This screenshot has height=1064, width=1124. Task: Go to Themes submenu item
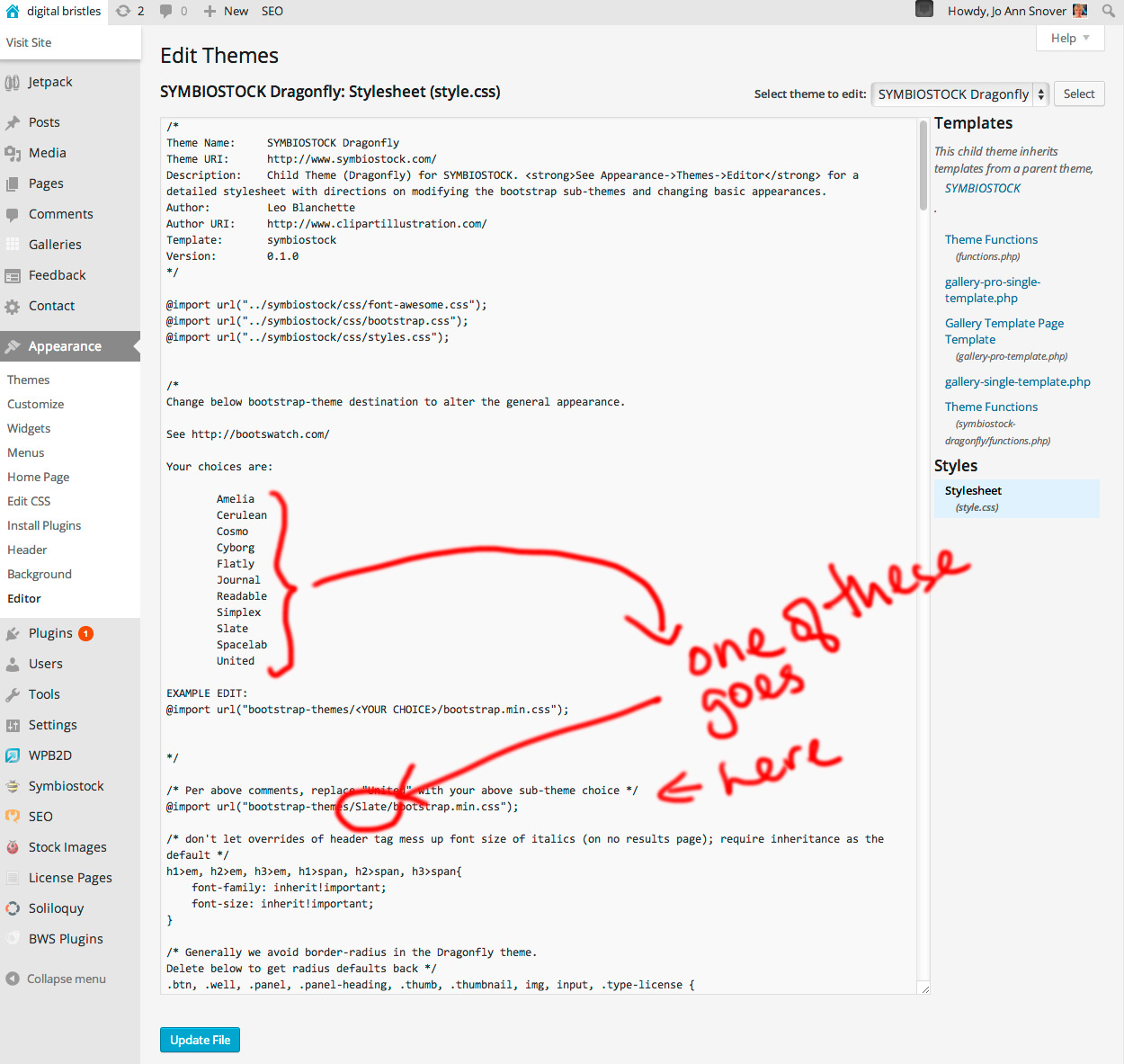29,380
